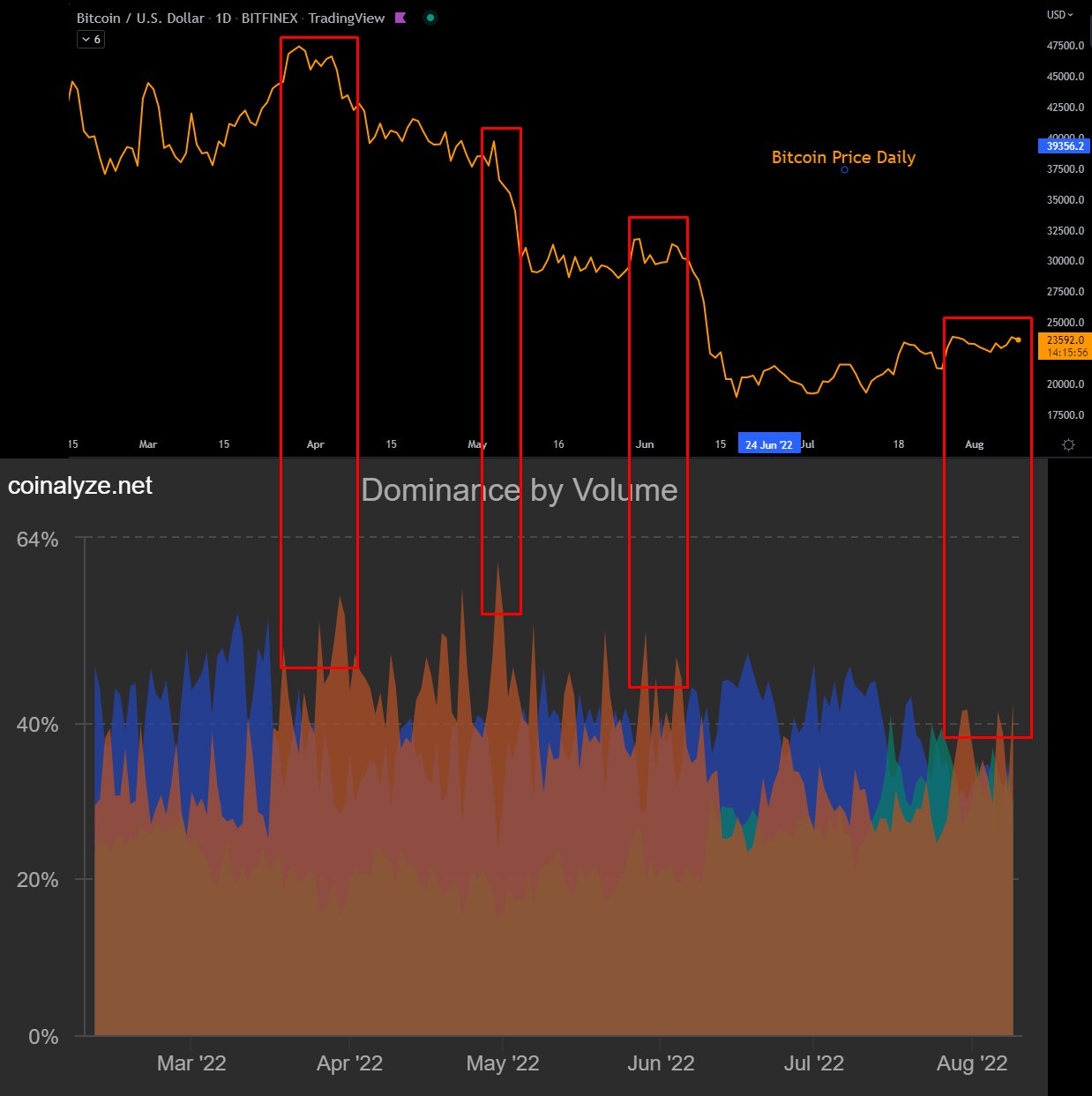This screenshot has width=1092, height=1096.
Task: Click the orange last-price dot on line end
Action: [1018, 340]
